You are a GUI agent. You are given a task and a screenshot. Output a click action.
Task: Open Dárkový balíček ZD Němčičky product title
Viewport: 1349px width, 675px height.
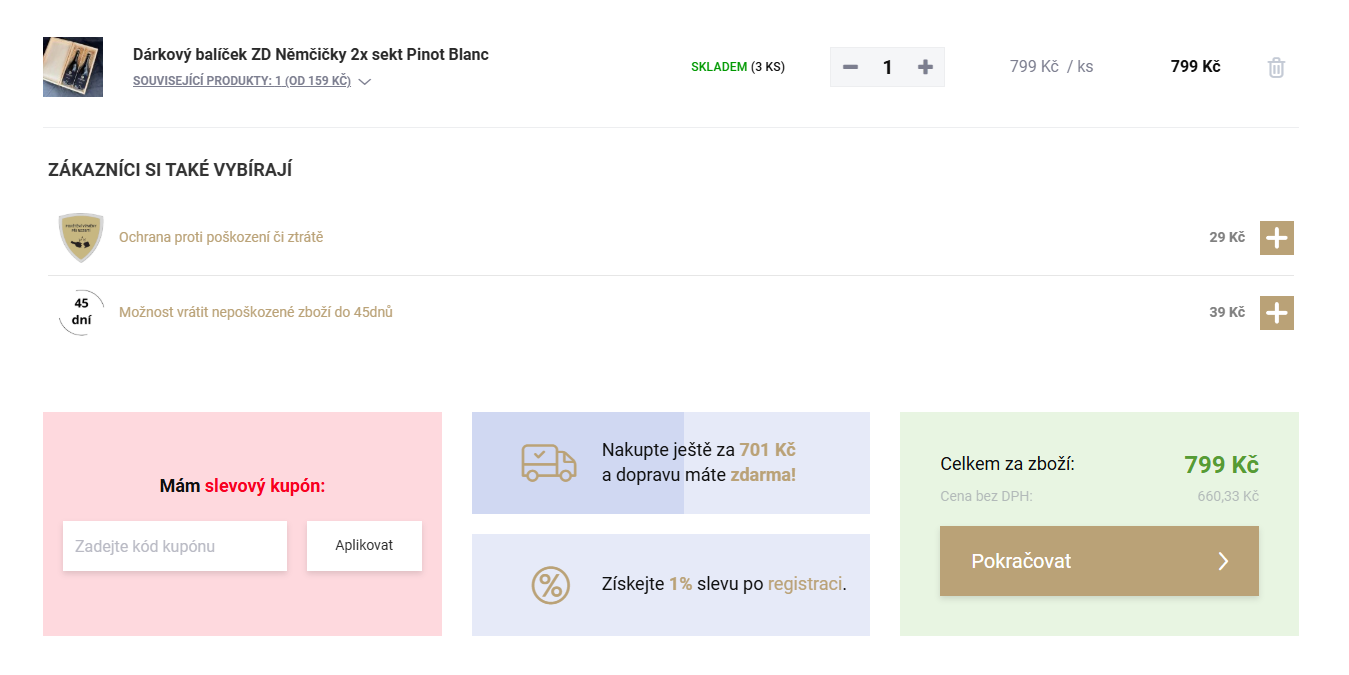coord(311,54)
